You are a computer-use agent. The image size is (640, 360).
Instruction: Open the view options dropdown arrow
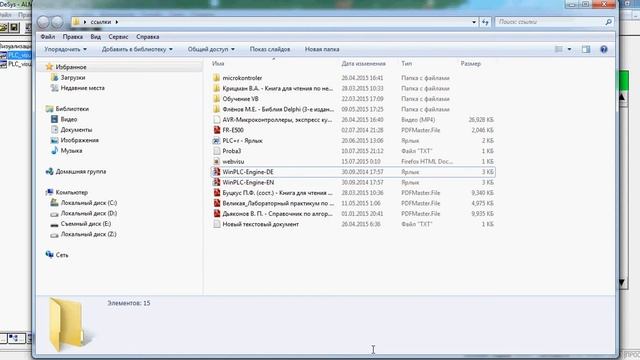point(569,49)
